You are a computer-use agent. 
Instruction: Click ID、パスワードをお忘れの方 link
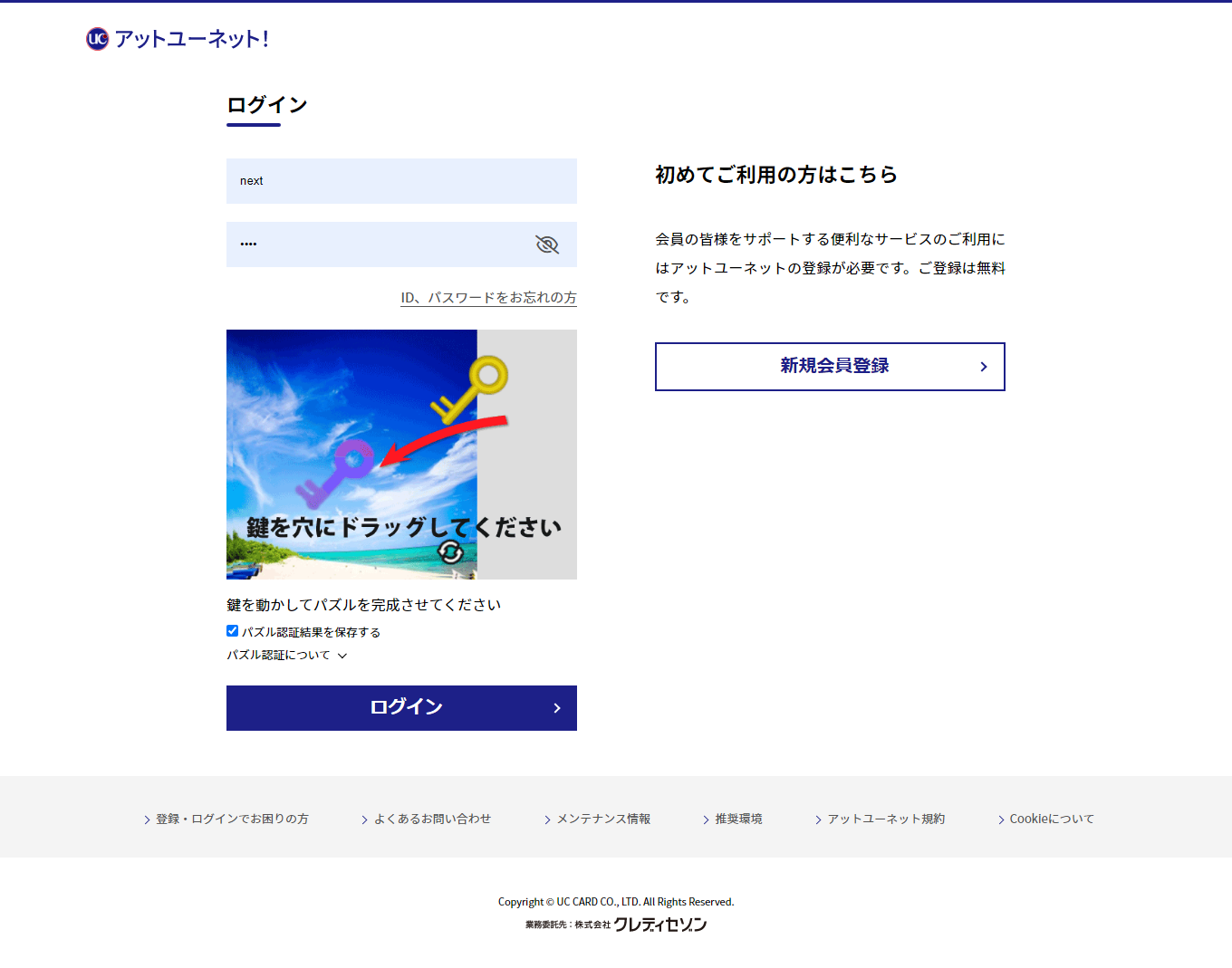pos(488,297)
